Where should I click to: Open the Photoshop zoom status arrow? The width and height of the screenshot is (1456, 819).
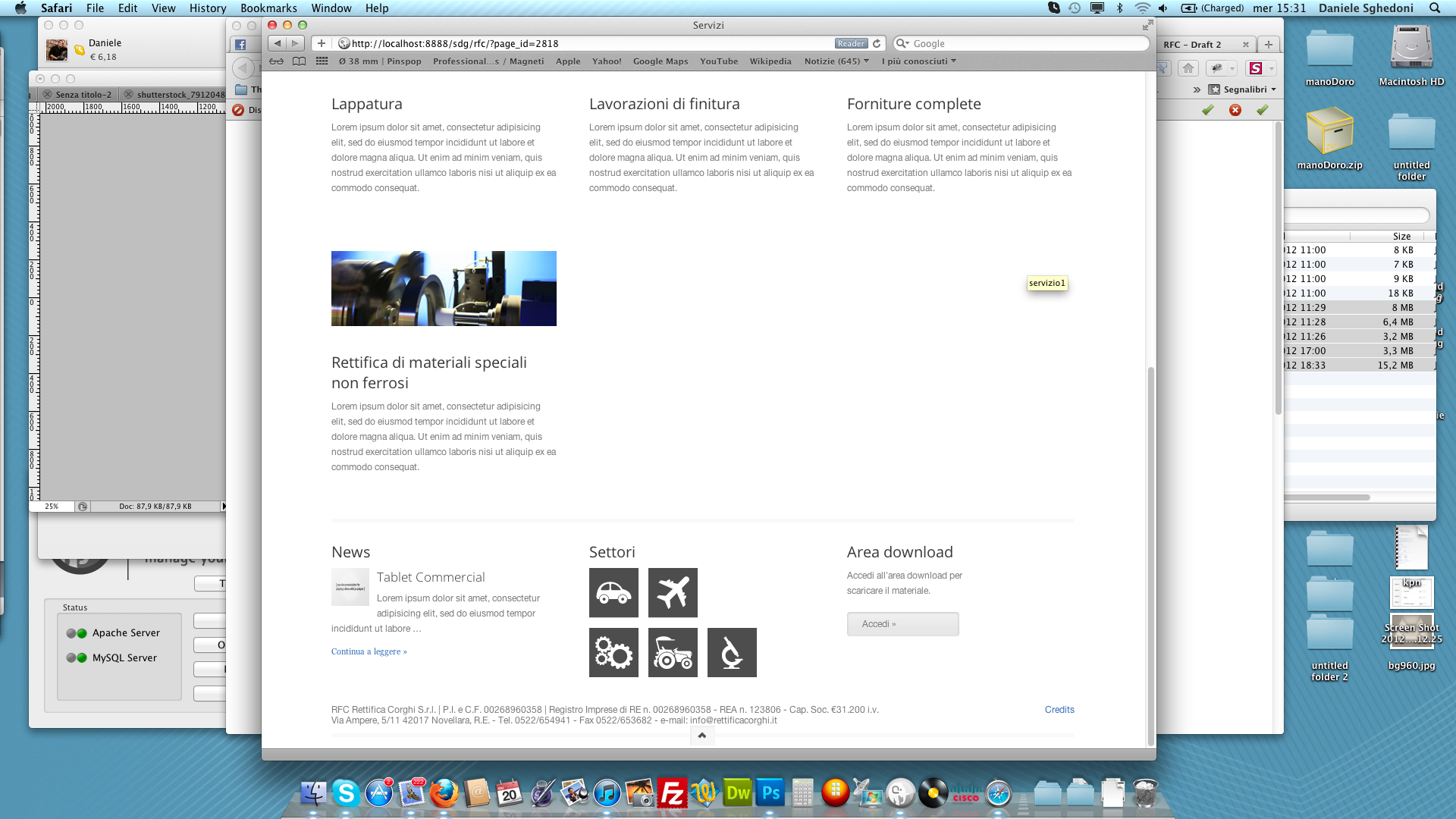pos(223,506)
